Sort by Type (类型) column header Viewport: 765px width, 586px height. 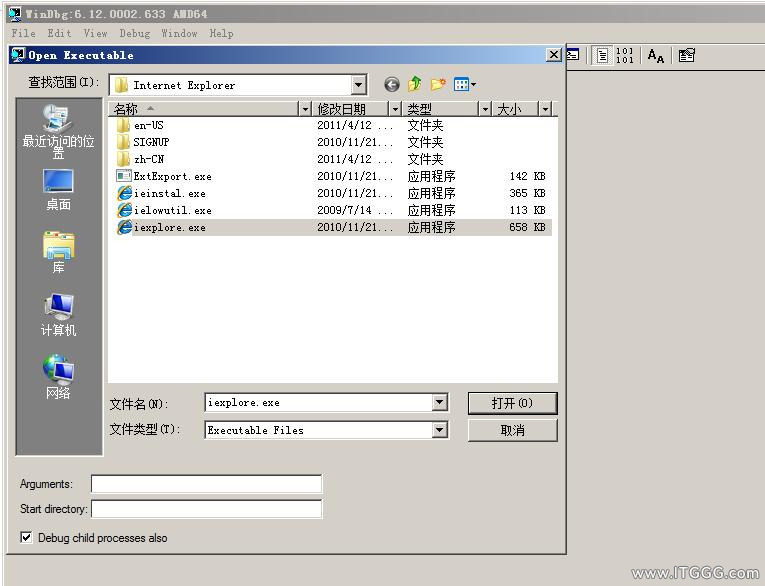(x=441, y=109)
